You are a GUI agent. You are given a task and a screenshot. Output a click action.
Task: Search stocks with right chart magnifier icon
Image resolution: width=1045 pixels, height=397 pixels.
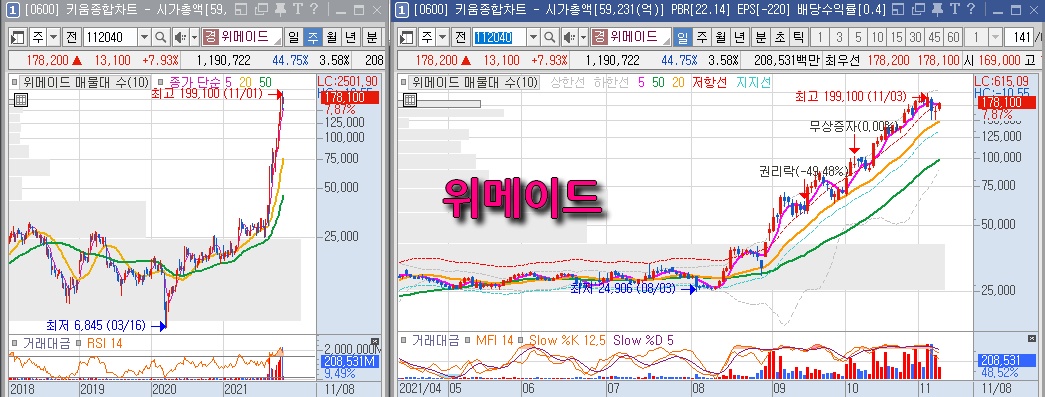point(551,37)
